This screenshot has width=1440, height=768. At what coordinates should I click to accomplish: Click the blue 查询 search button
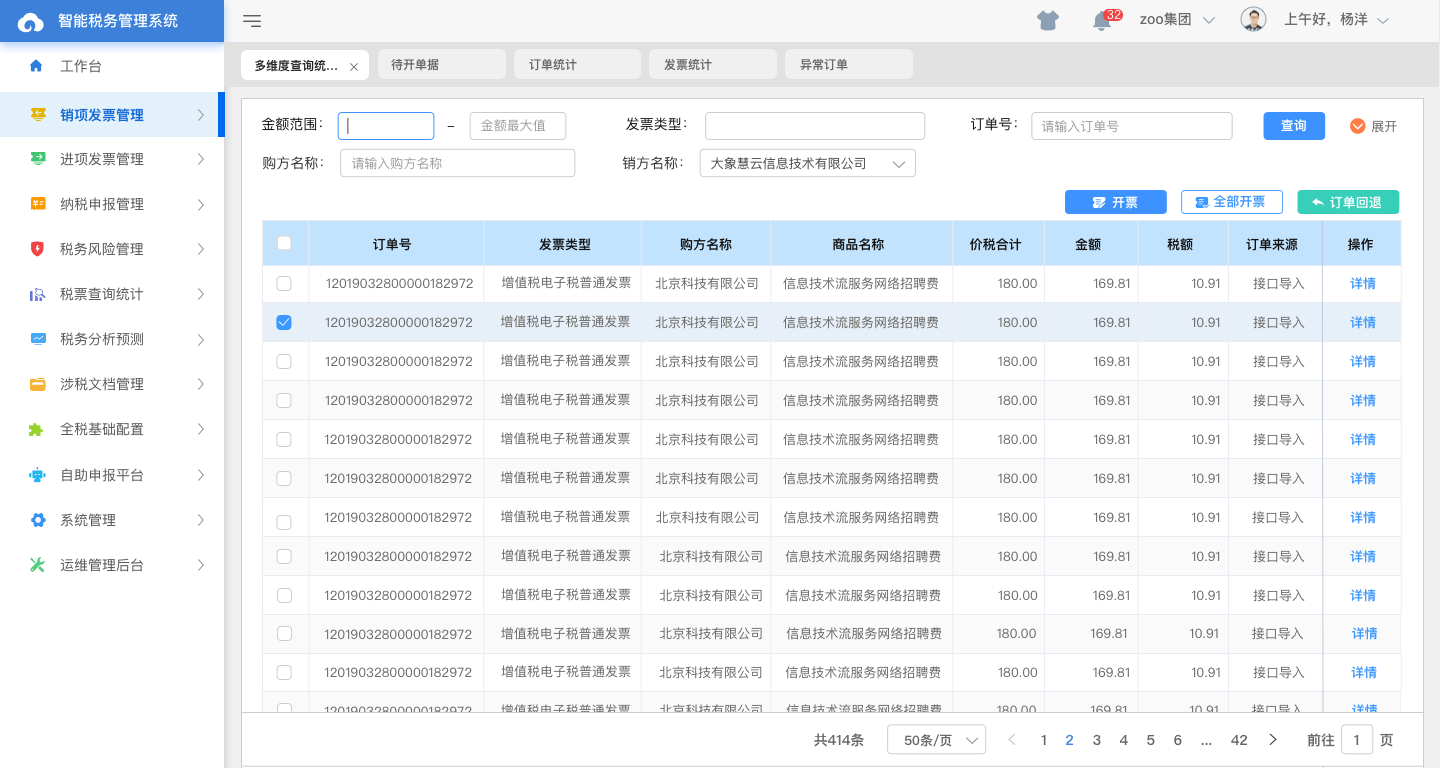(1293, 125)
